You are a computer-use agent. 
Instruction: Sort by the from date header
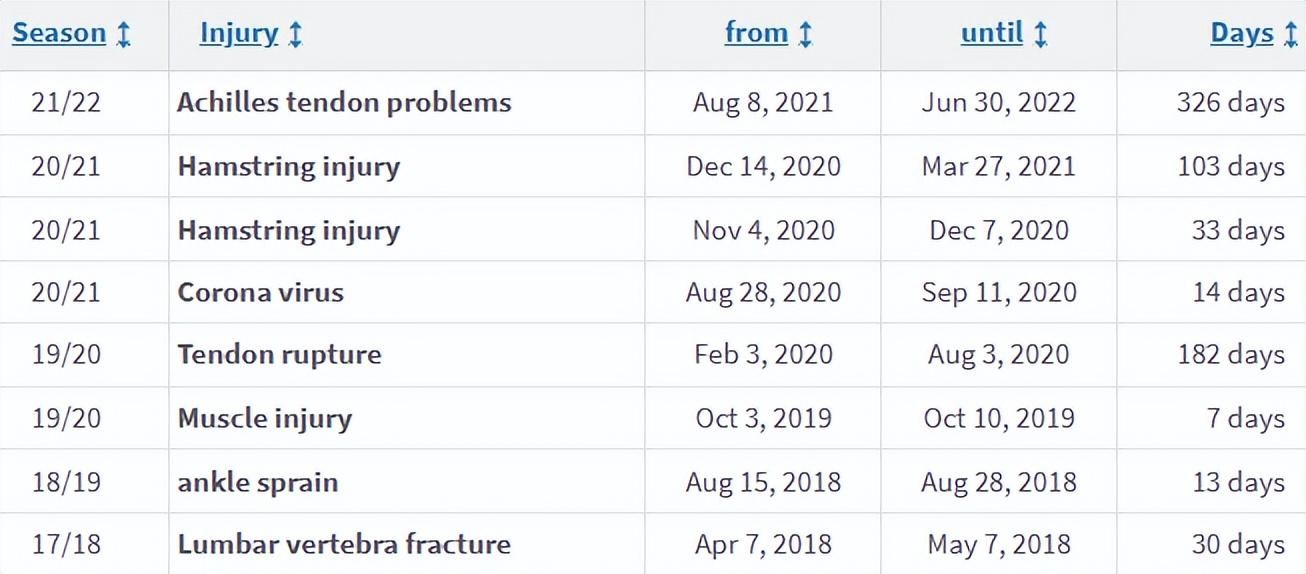(x=757, y=33)
